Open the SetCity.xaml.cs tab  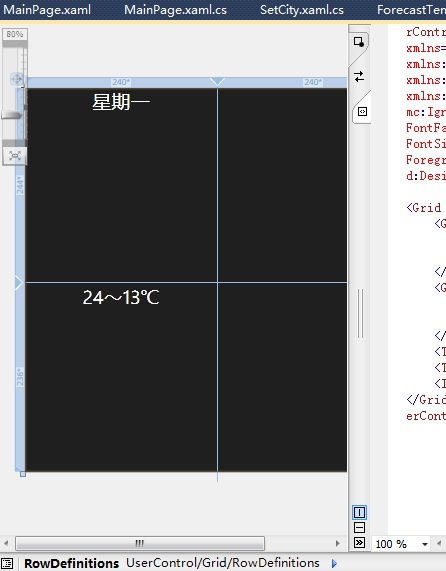pos(302,10)
